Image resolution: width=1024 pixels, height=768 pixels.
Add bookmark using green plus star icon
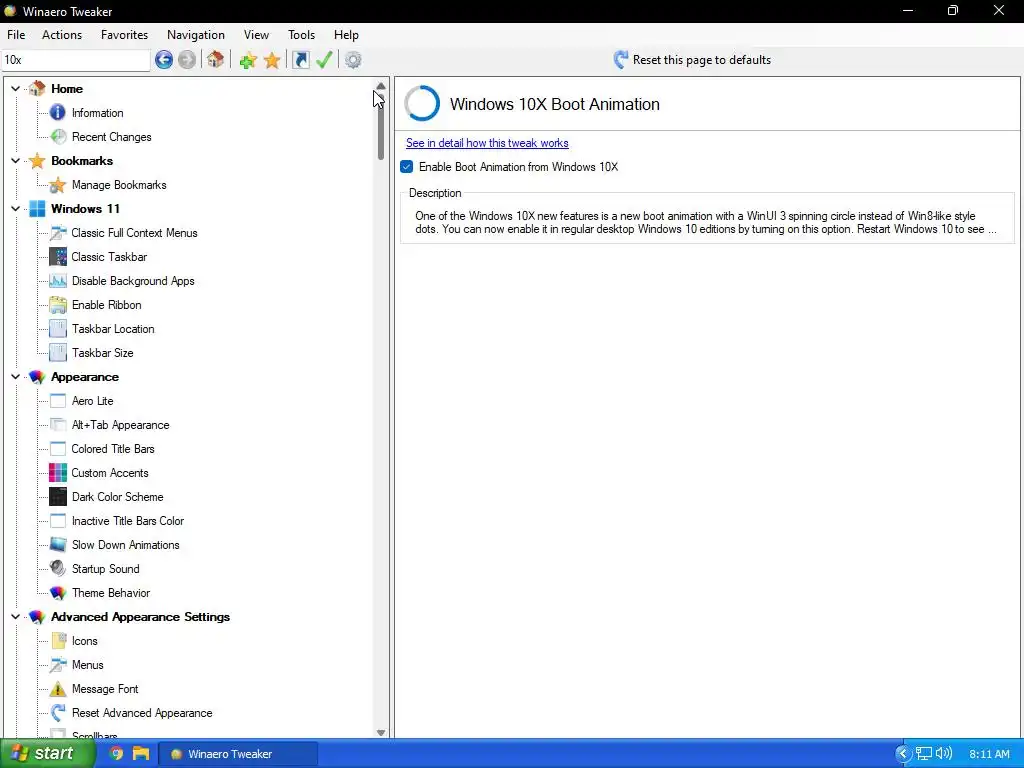coord(248,60)
